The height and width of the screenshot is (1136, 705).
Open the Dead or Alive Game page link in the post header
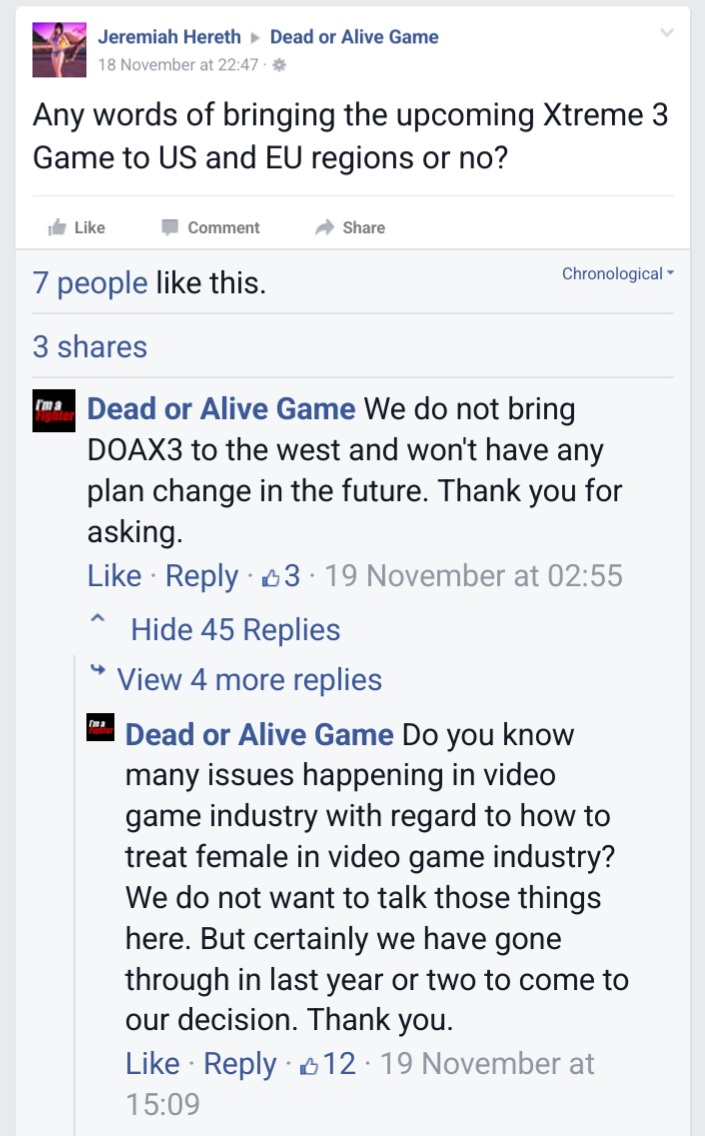pyautogui.click(x=354, y=37)
